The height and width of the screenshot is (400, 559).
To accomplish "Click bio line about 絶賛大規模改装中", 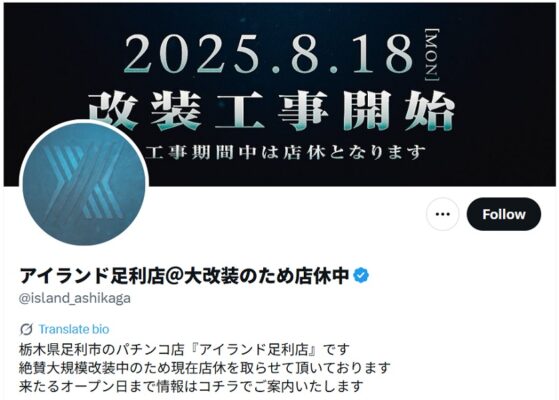I will (x=205, y=368).
